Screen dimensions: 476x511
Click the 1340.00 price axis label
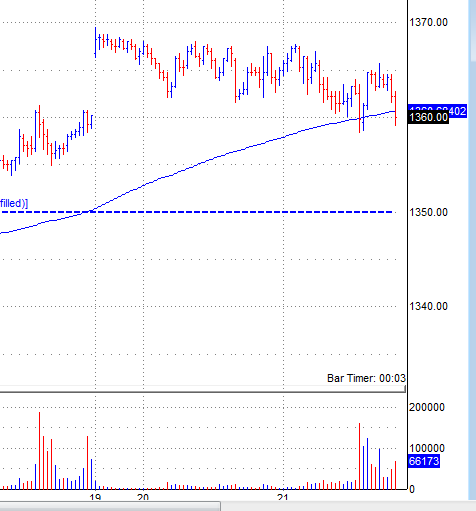428,306
